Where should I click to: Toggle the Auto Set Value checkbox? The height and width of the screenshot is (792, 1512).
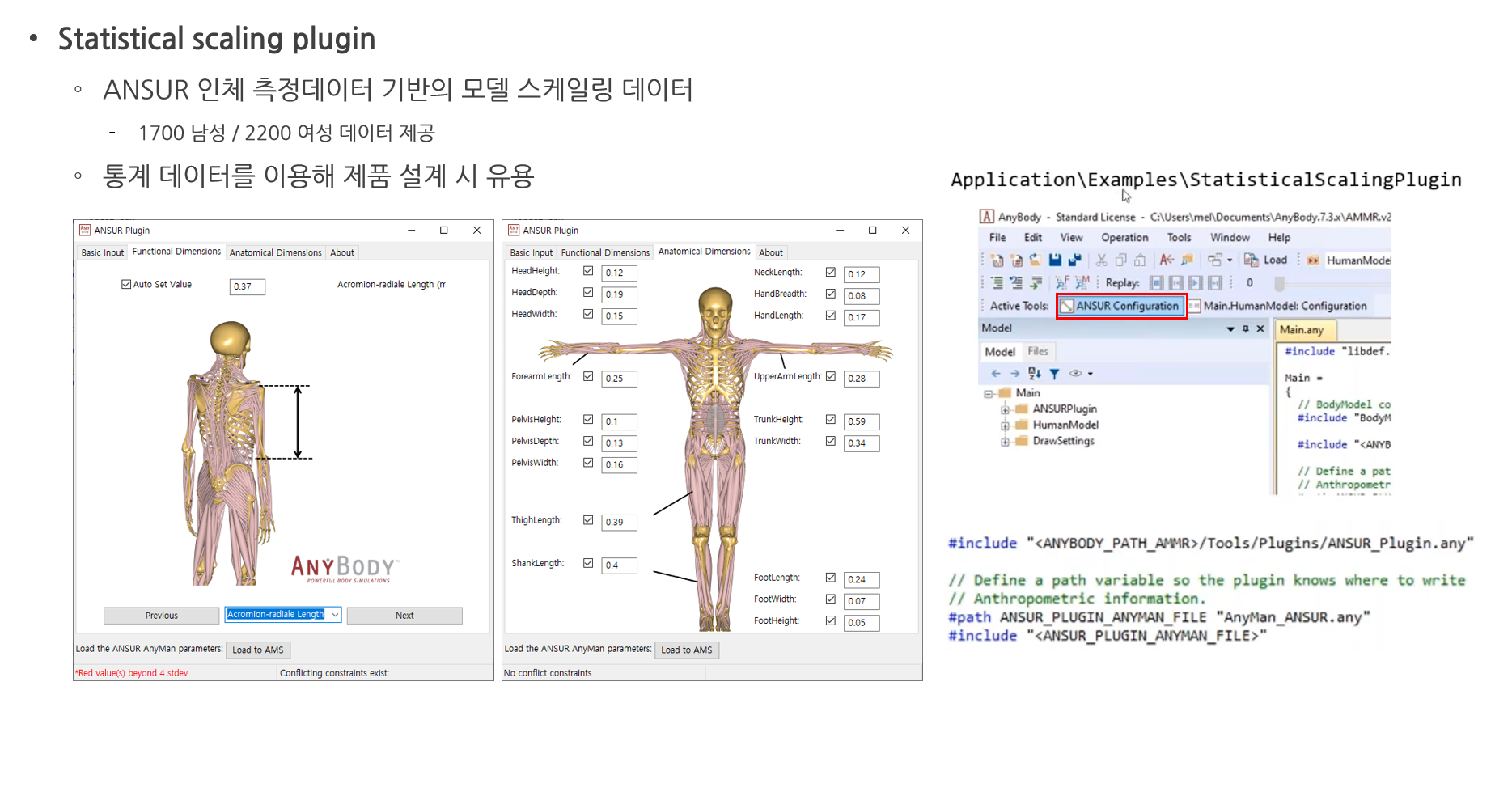pyautogui.click(x=126, y=285)
